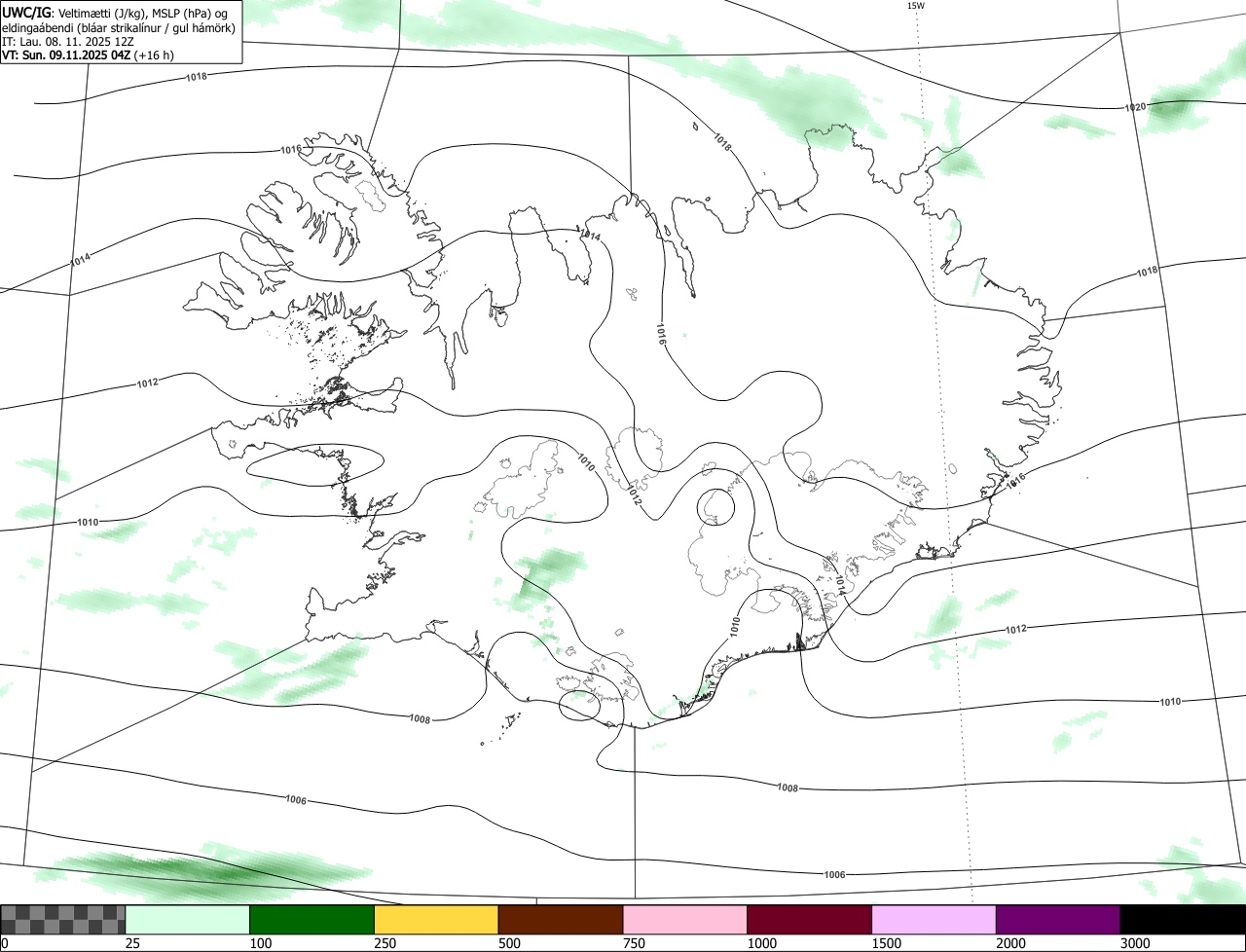Click the "1020" isobar label
This screenshot has height=952, width=1246.
(1135, 107)
